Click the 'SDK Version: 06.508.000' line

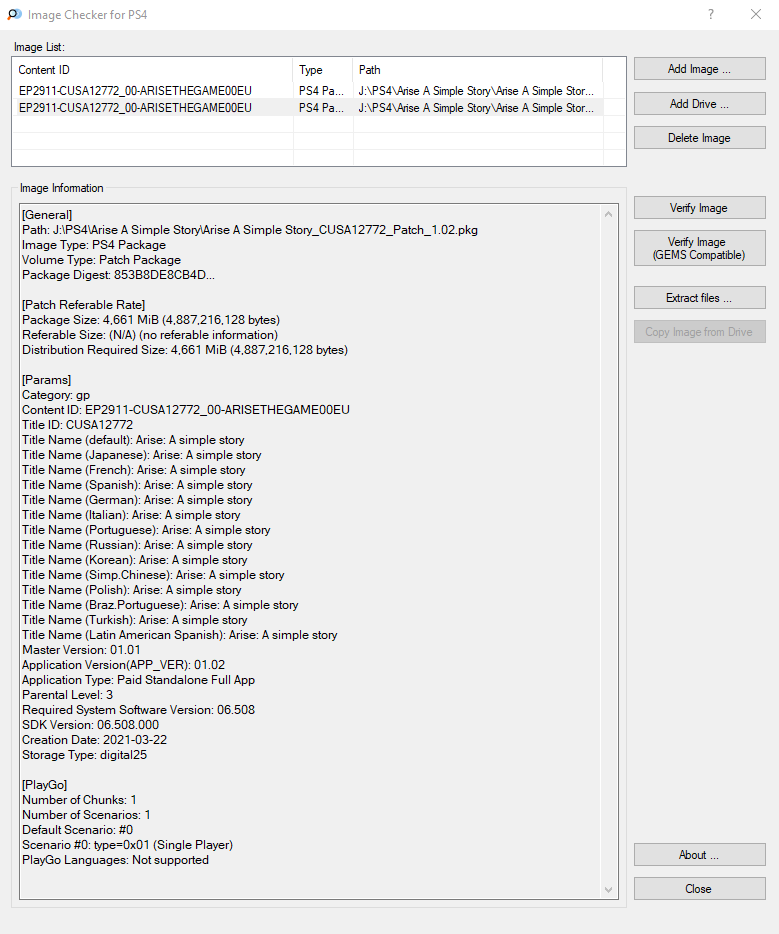[91, 725]
